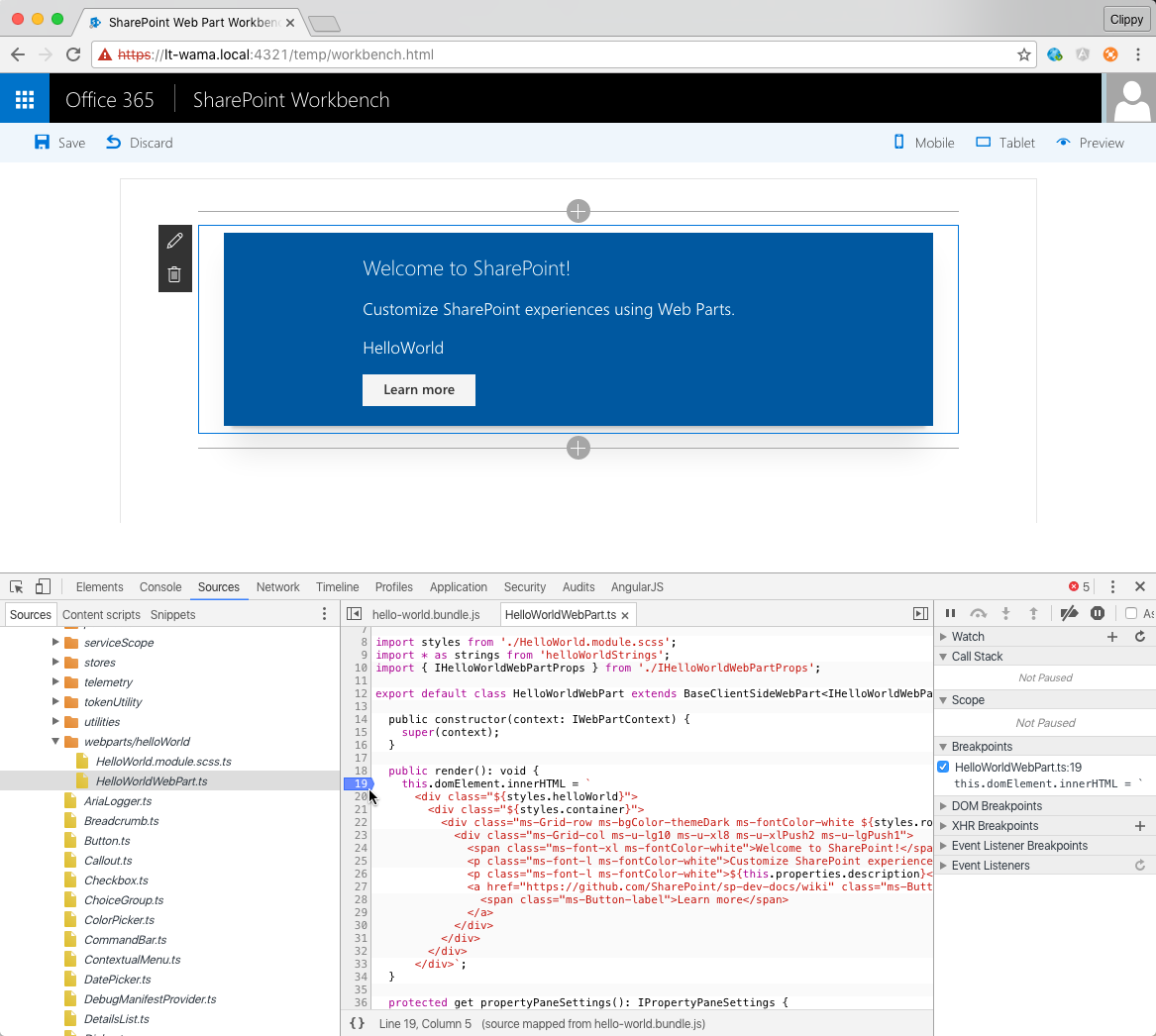
Task: Expand the serviceScope folder
Action: point(55,642)
